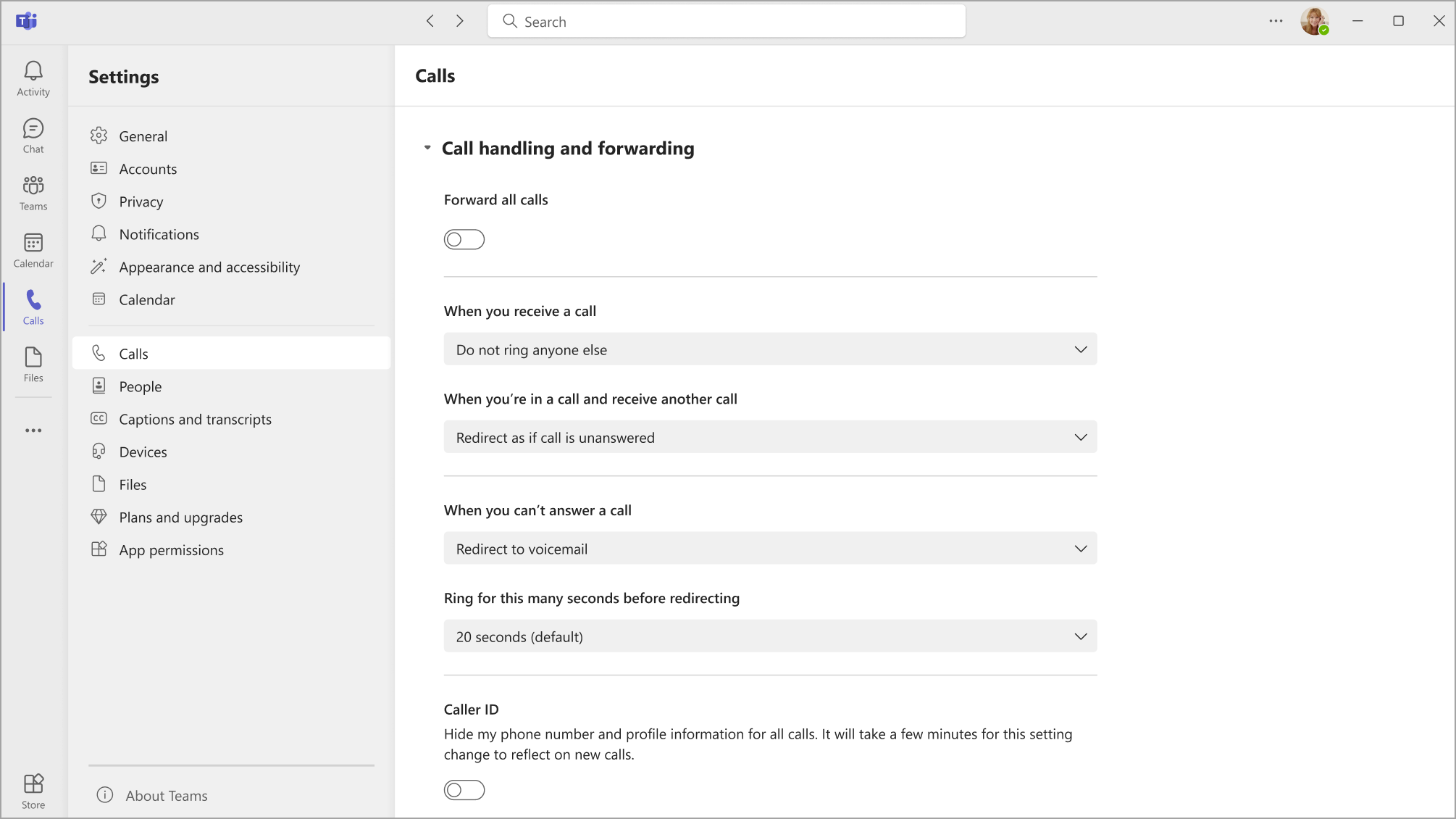Click the Calls icon in sidebar

tap(33, 307)
